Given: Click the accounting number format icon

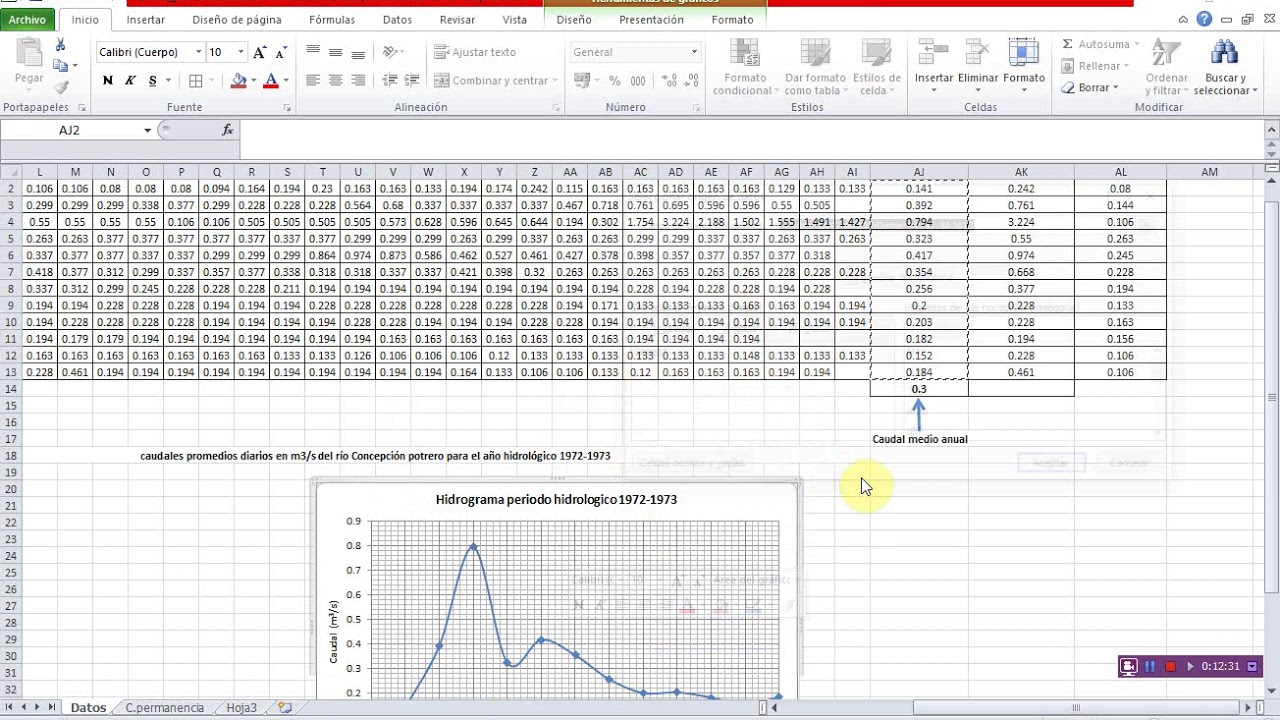Looking at the screenshot, I should click(582, 81).
